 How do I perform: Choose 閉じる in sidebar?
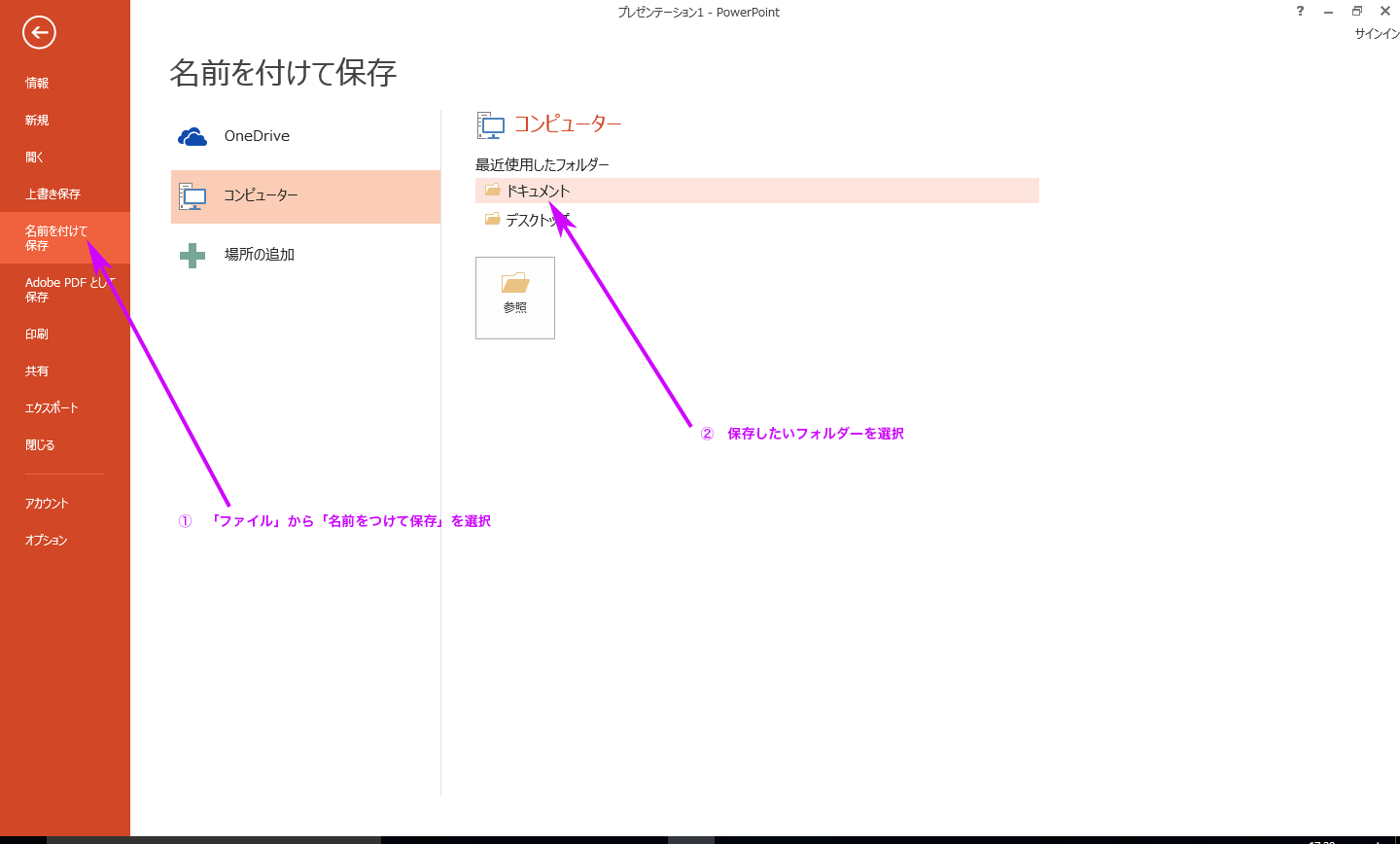[40, 444]
